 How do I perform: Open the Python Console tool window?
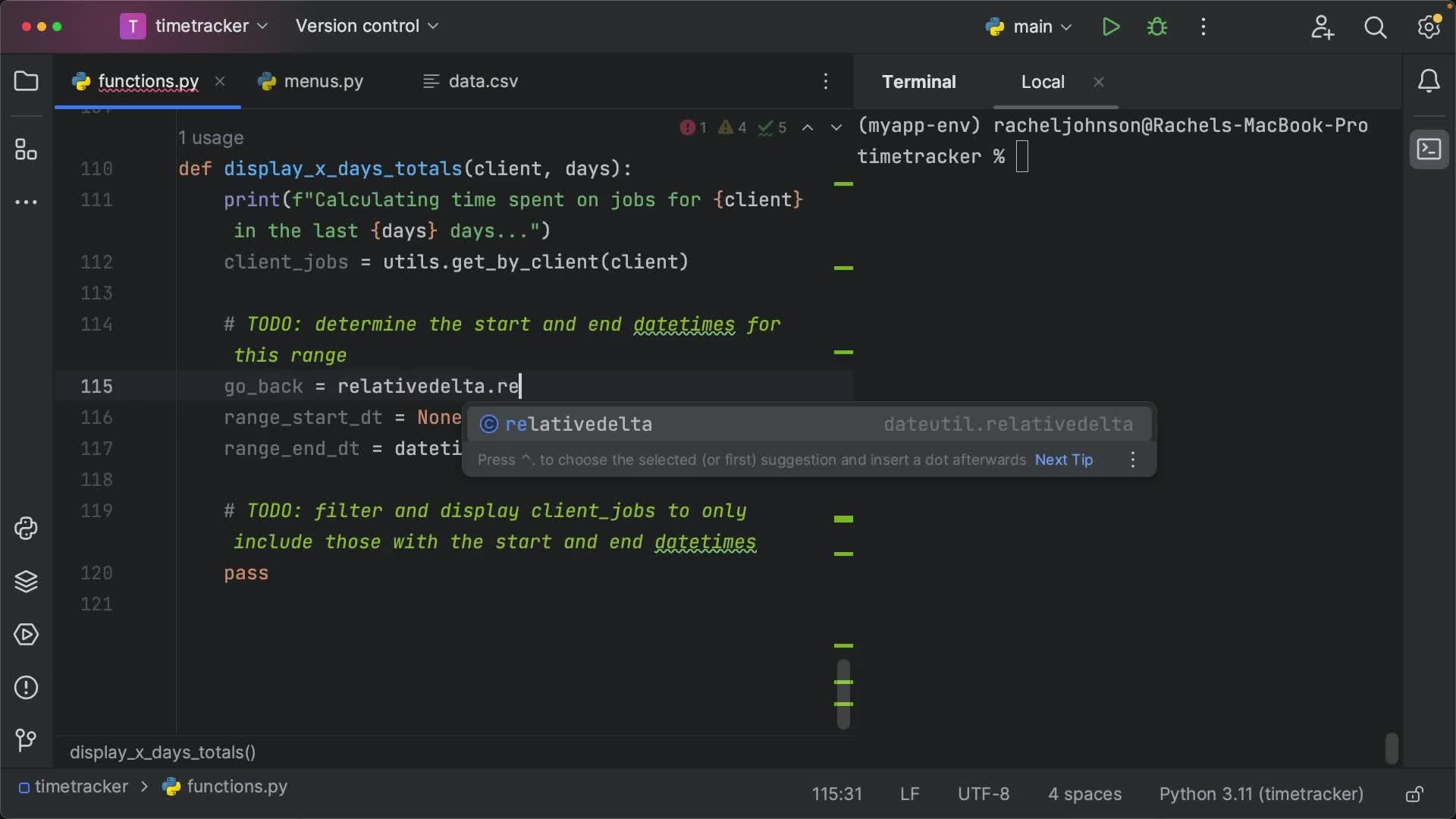pyautogui.click(x=27, y=529)
